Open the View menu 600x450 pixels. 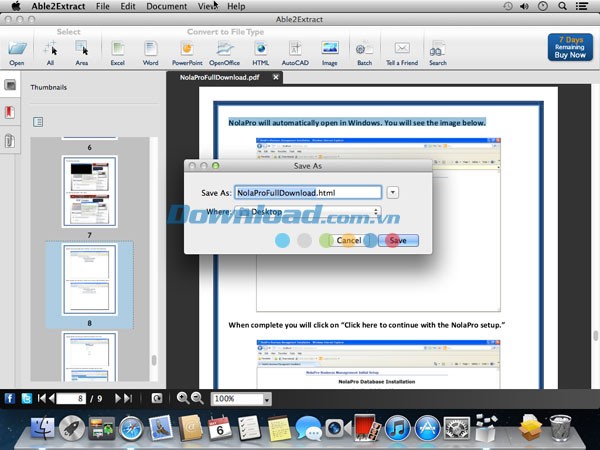[x=207, y=6]
